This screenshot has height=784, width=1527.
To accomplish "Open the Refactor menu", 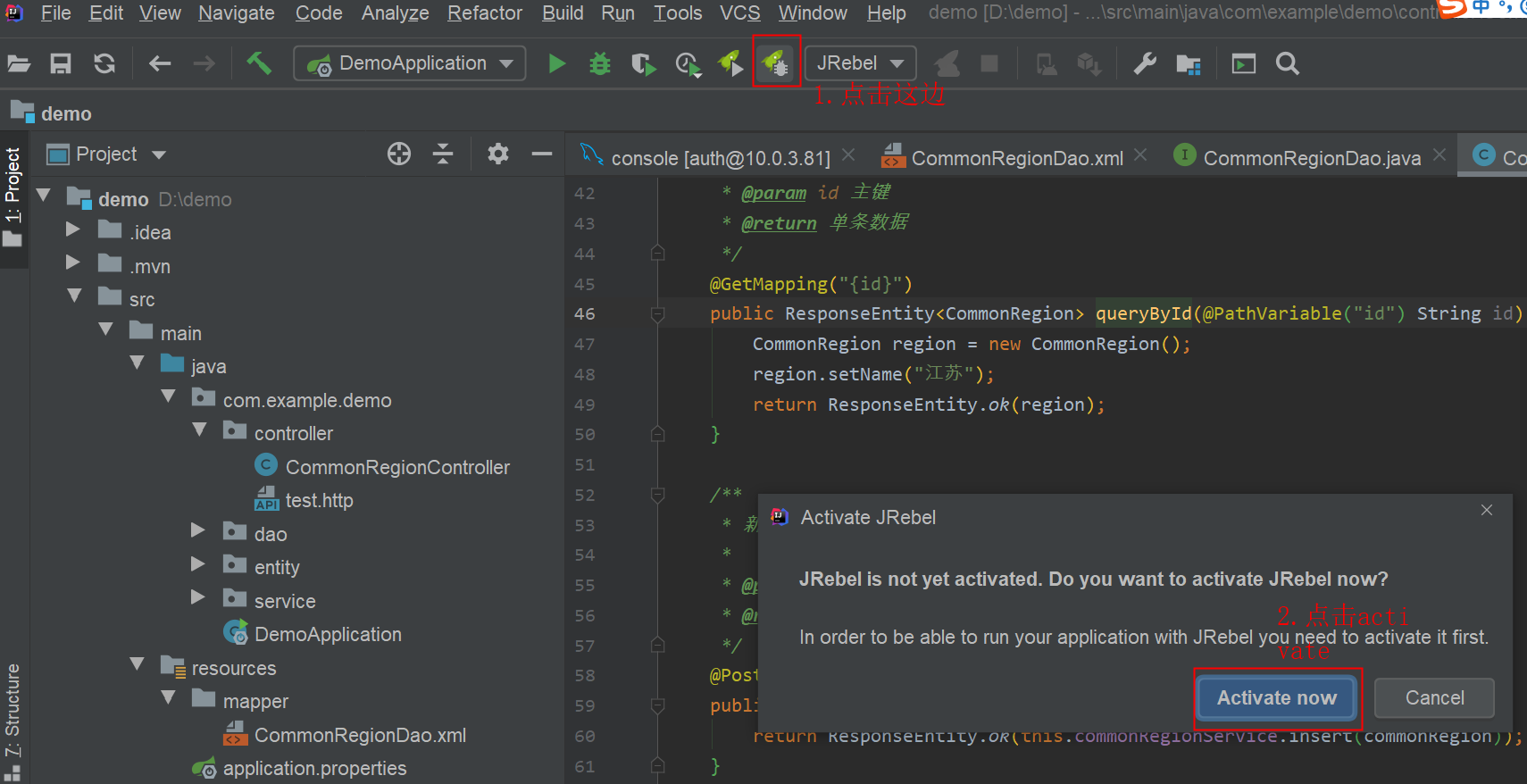I will tap(485, 13).
